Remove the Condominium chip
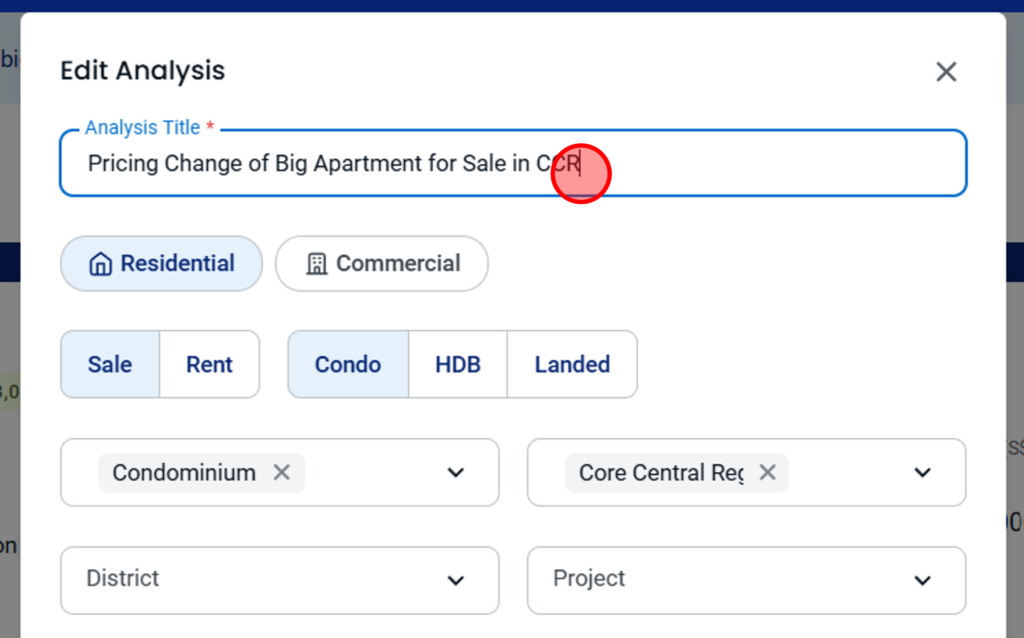Image resolution: width=1024 pixels, height=638 pixels. (x=282, y=473)
